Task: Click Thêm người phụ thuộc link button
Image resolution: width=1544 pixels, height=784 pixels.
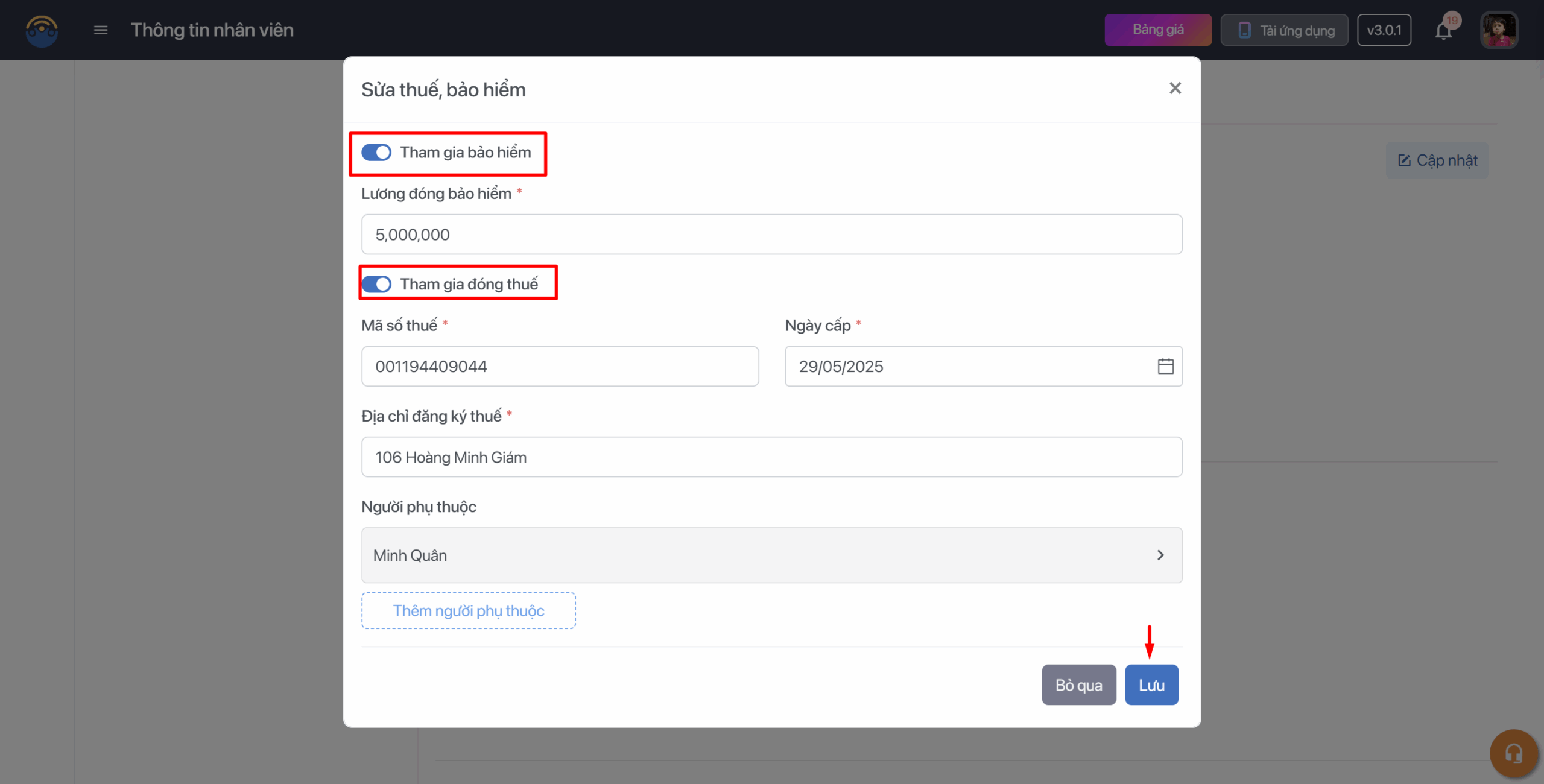Action: tap(469, 610)
